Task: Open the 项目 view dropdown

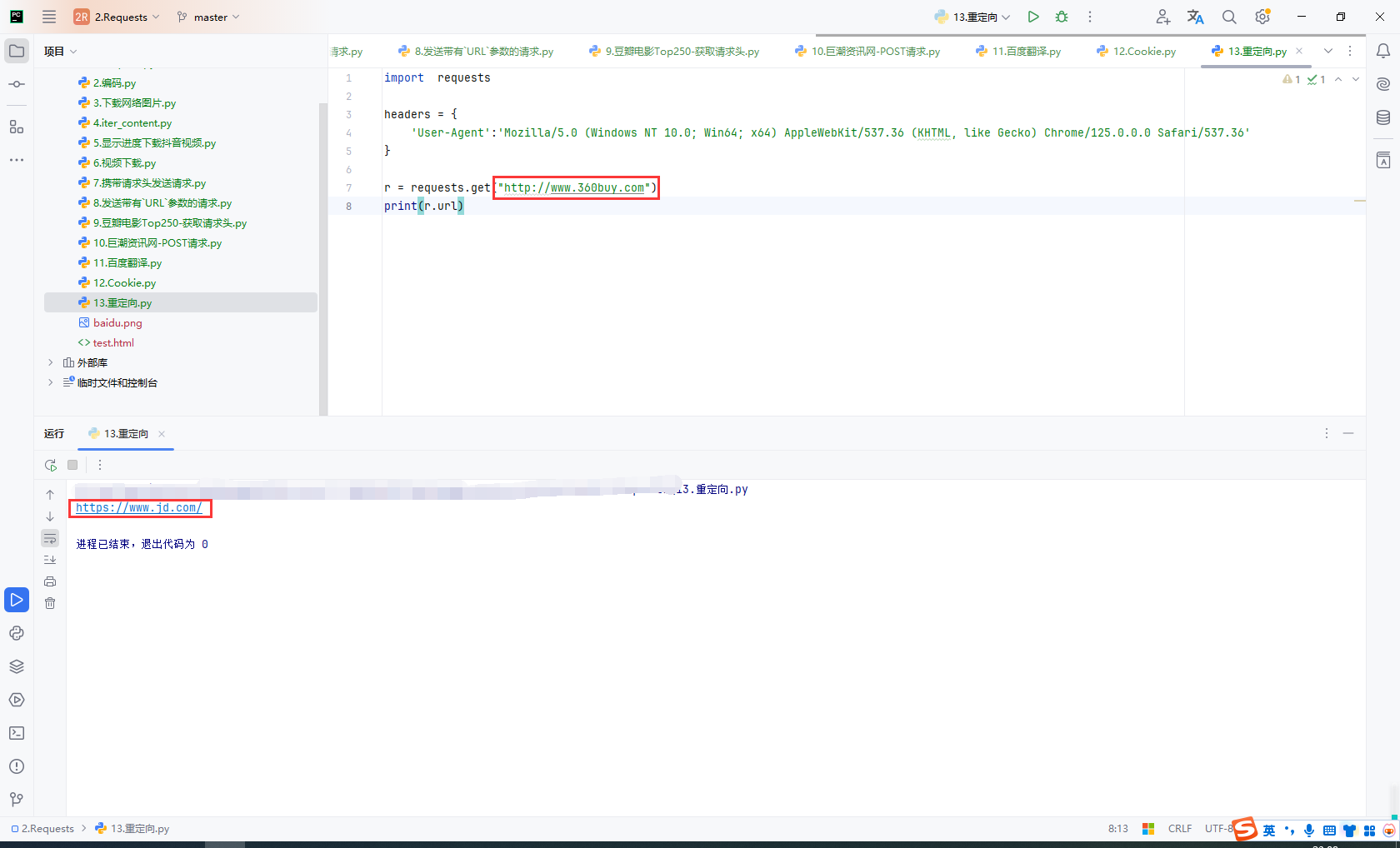Action: 61,51
